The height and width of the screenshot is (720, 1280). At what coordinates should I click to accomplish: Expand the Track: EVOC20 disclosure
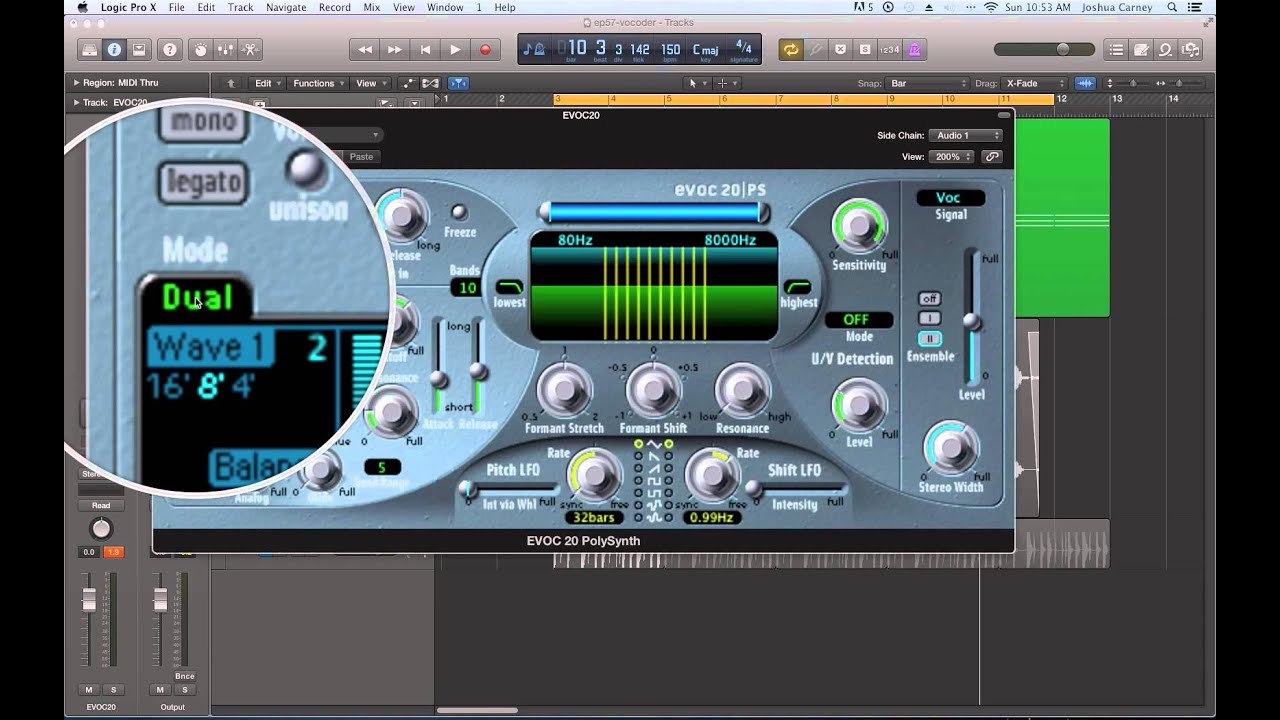click(76, 102)
